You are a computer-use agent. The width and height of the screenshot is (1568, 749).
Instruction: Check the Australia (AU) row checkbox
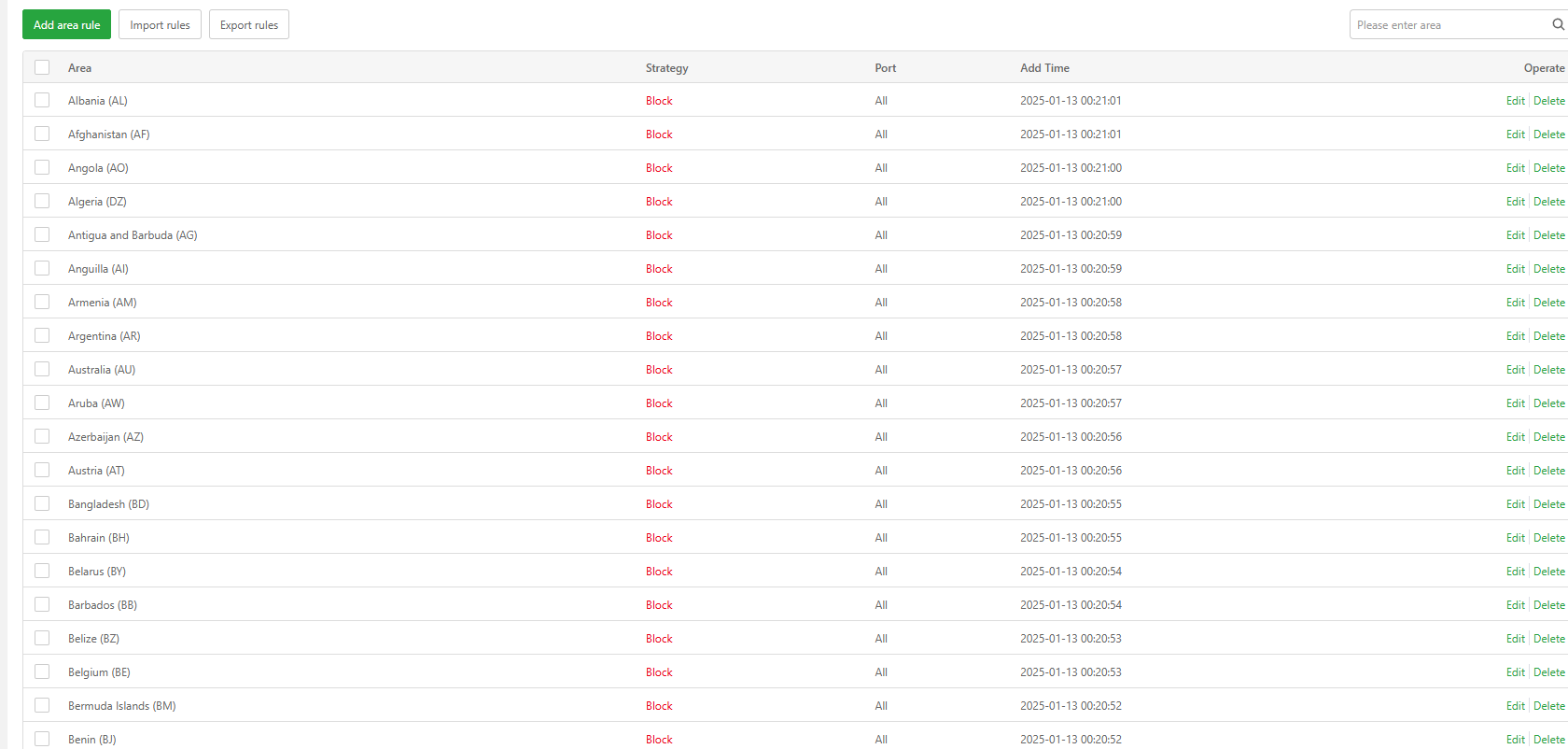coord(42,369)
